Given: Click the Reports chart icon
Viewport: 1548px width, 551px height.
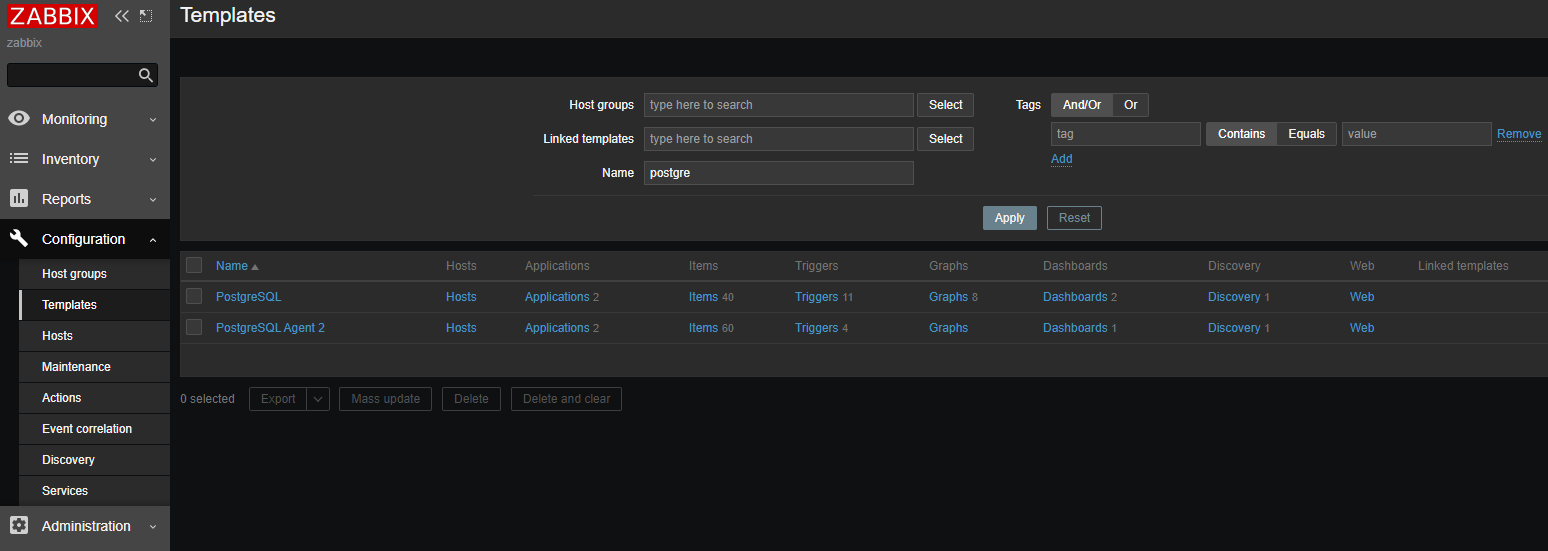Looking at the screenshot, I should pyautogui.click(x=19, y=199).
